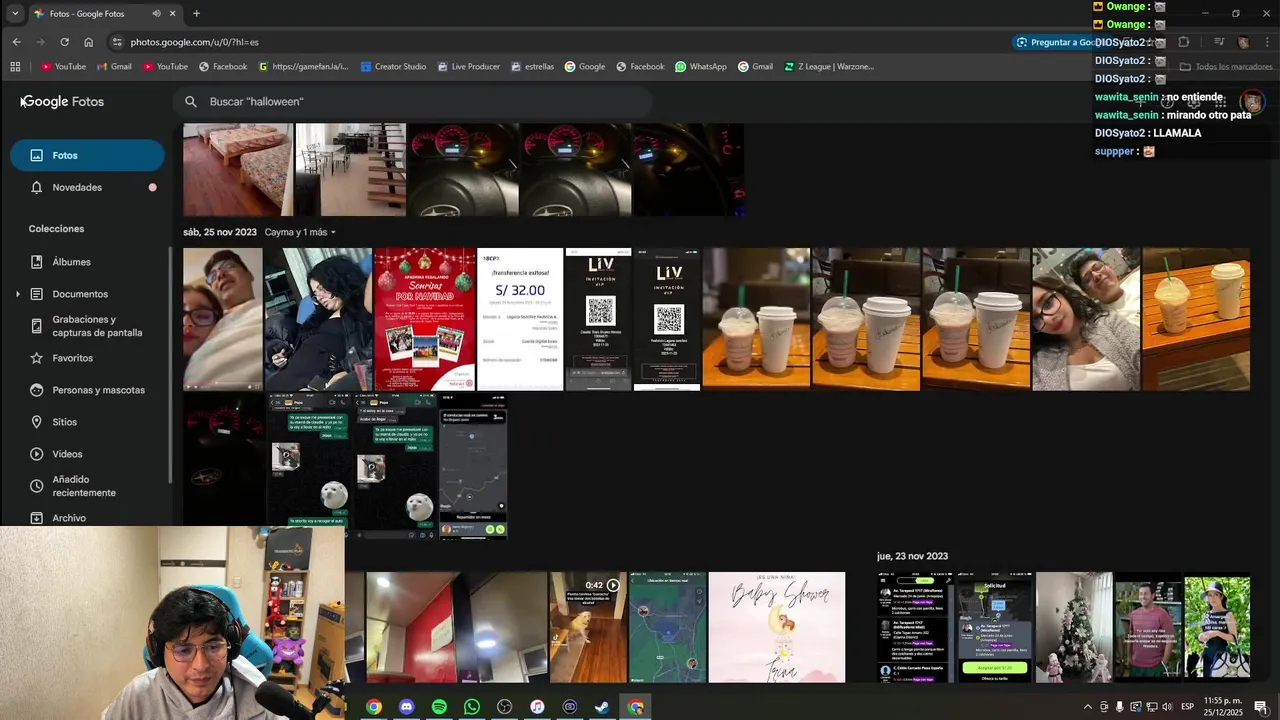Open Personas y mascotas
Image resolution: width=1280 pixels, height=720 pixels.
[x=87, y=390]
